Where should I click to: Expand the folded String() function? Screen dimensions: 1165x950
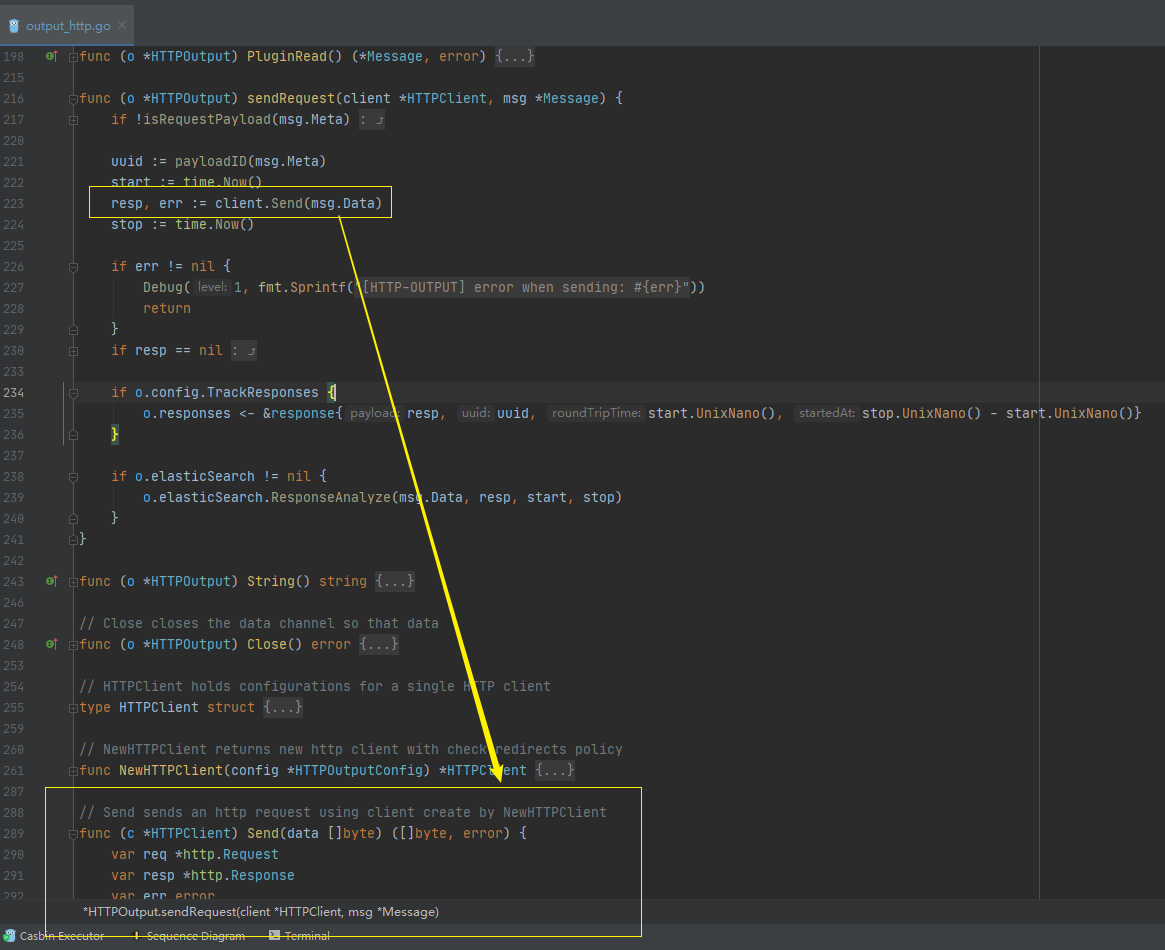coord(73,582)
